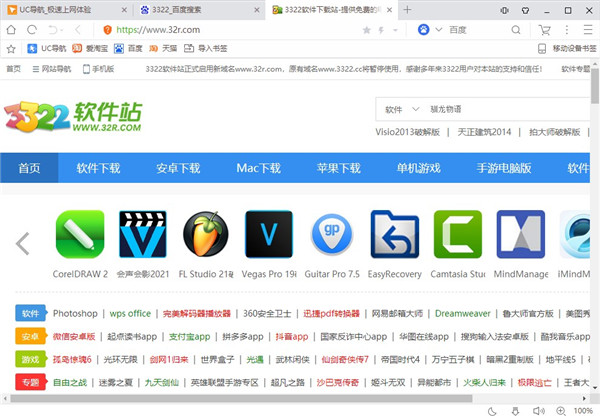
Task: Select 软件下载 in the blue nav bar
Action: pos(98,168)
